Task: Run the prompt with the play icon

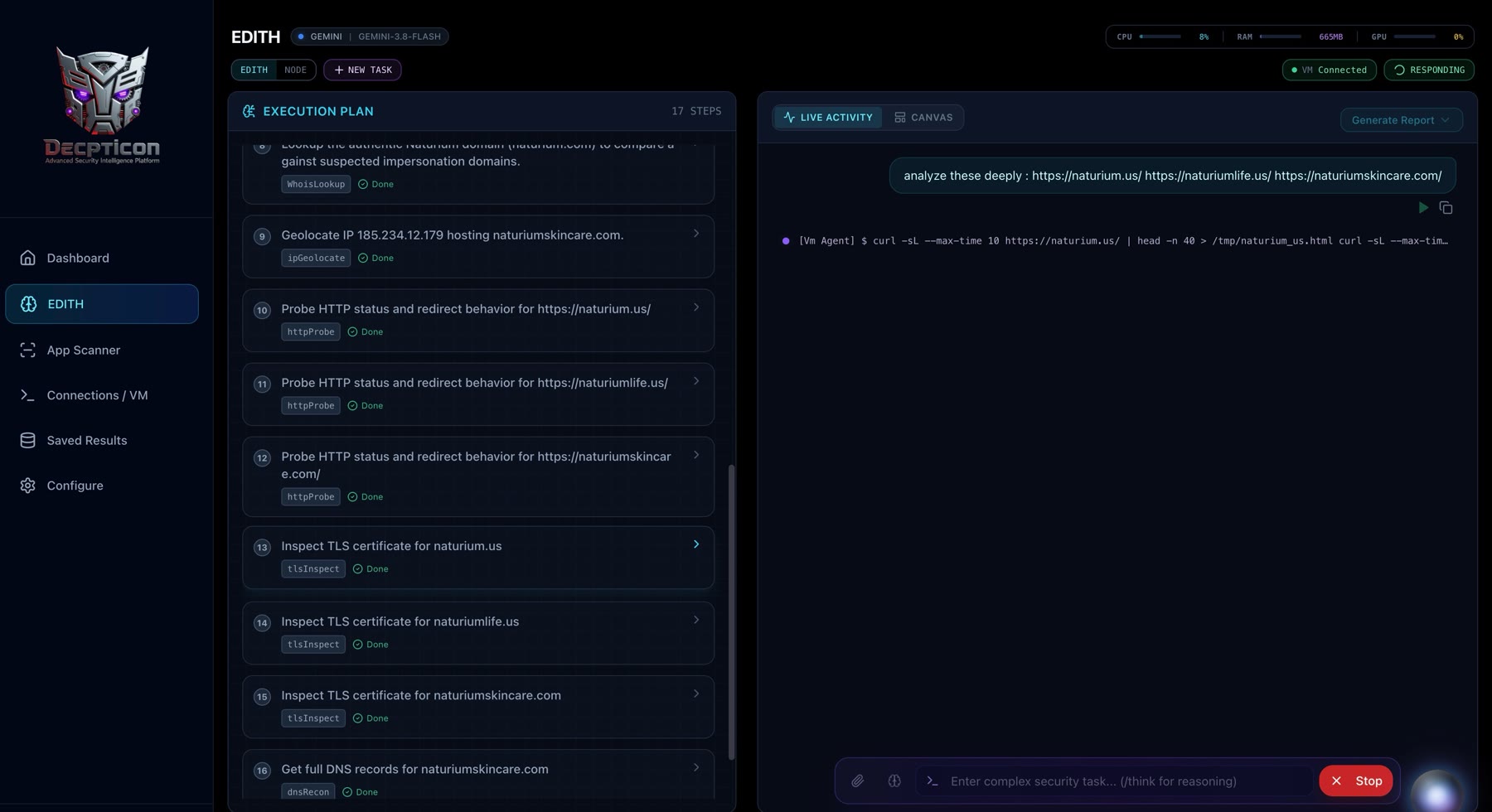Action: (1423, 208)
